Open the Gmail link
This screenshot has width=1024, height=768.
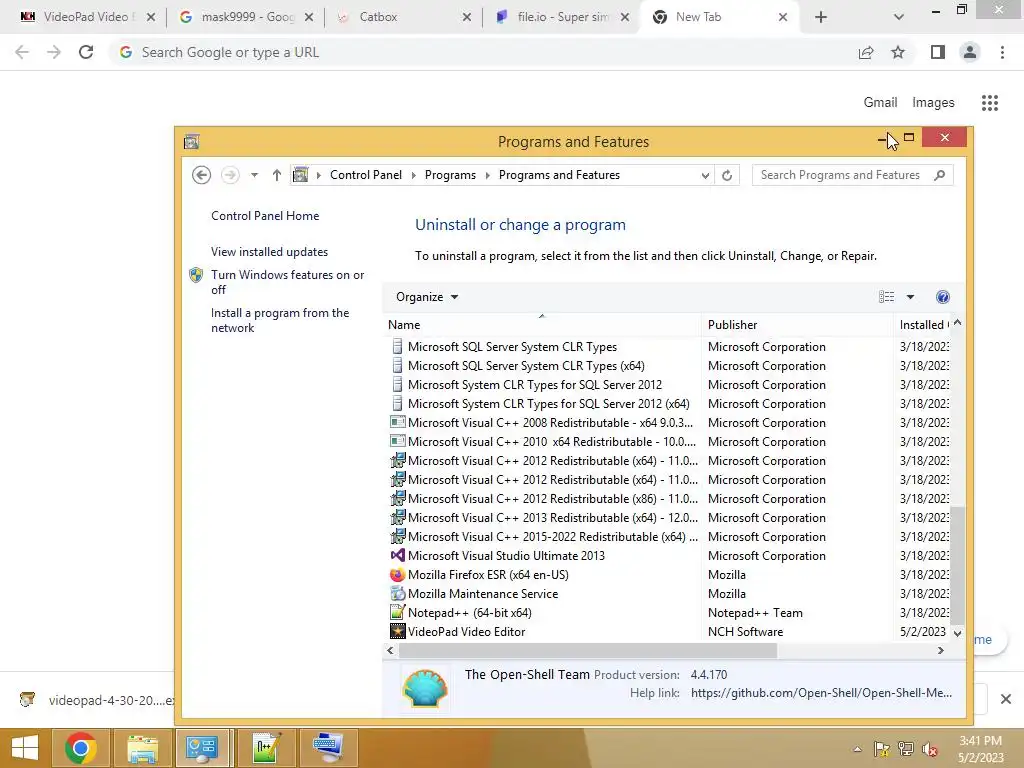[x=880, y=103]
